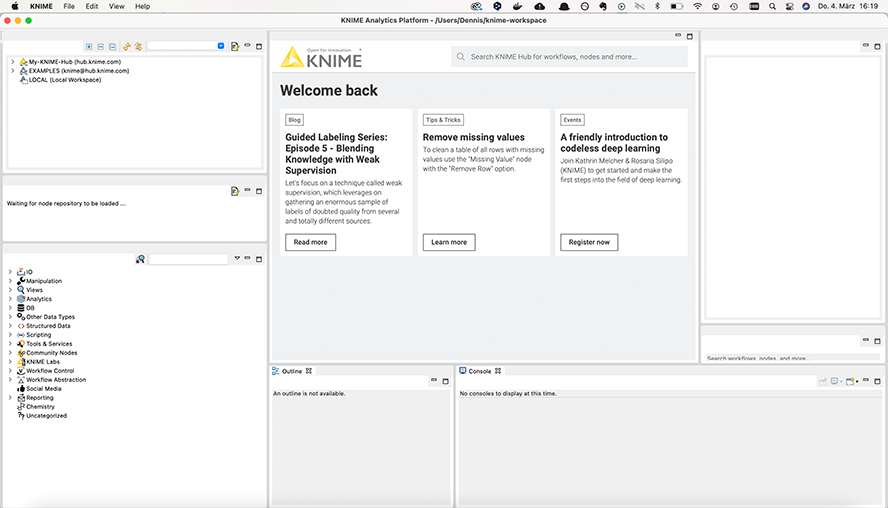Click inside the Node Repository search field
Viewport: 888px width, 508px height.
pyautogui.click(x=189, y=259)
